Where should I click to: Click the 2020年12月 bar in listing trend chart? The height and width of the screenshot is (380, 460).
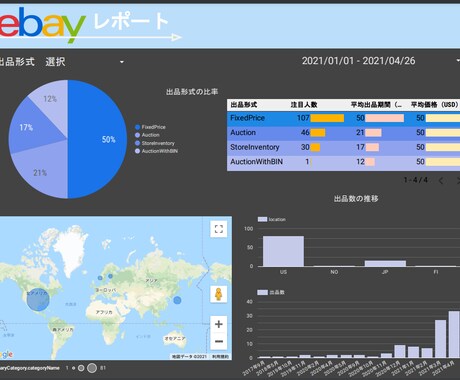(400, 351)
